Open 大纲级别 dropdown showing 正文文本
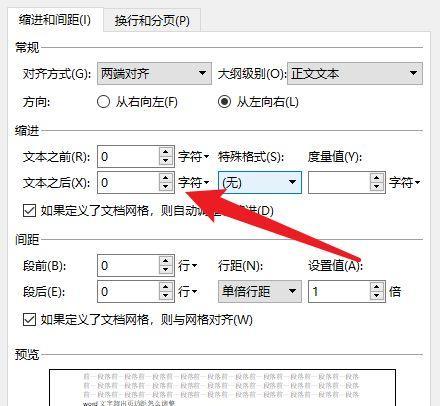 [x=355, y=73]
